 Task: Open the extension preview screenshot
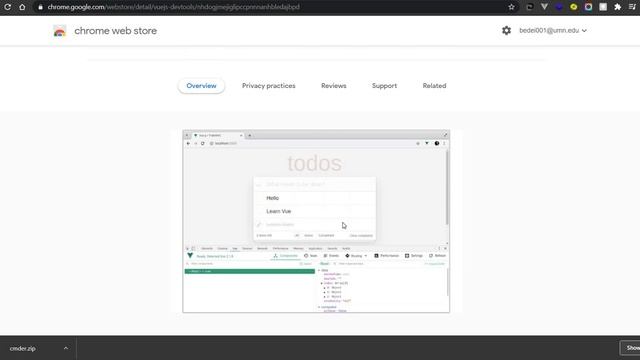[x=316, y=222]
